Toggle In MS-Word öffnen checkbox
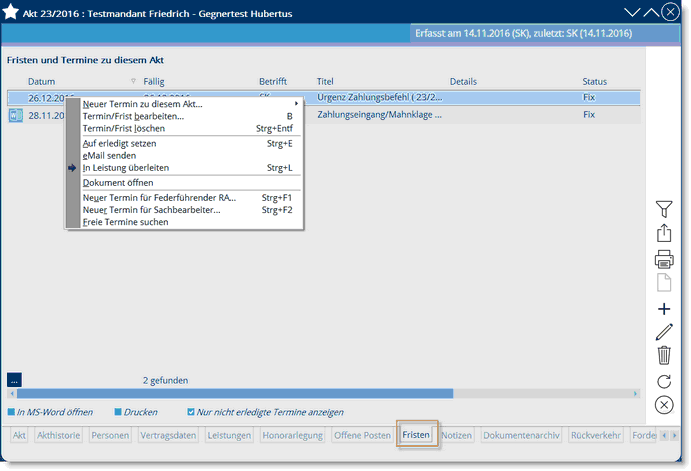This screenshot has height=471, width=691. [x=11, y=412]
